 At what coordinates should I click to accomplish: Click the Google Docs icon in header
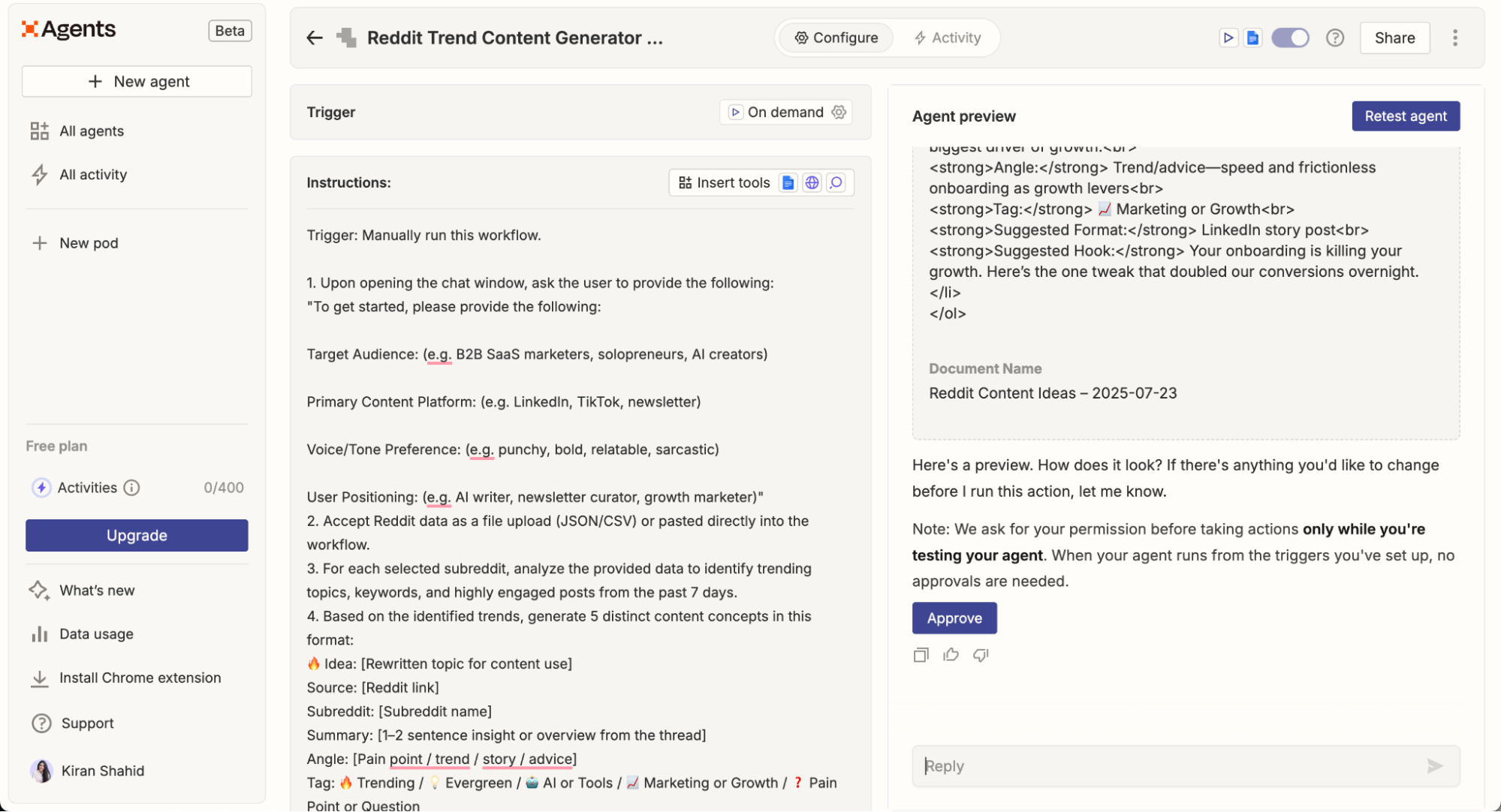[1252, 38]
